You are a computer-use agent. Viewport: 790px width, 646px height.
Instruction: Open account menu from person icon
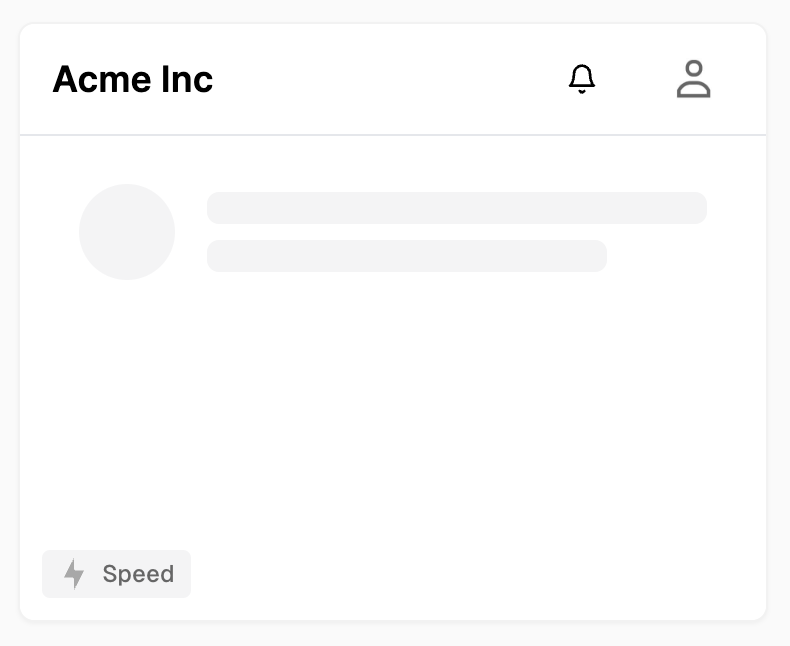[693, 79]
